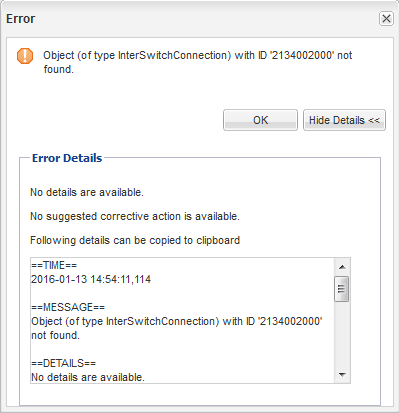
Task: Click the main error message beside the warning icon
Action: click(198, 62)
